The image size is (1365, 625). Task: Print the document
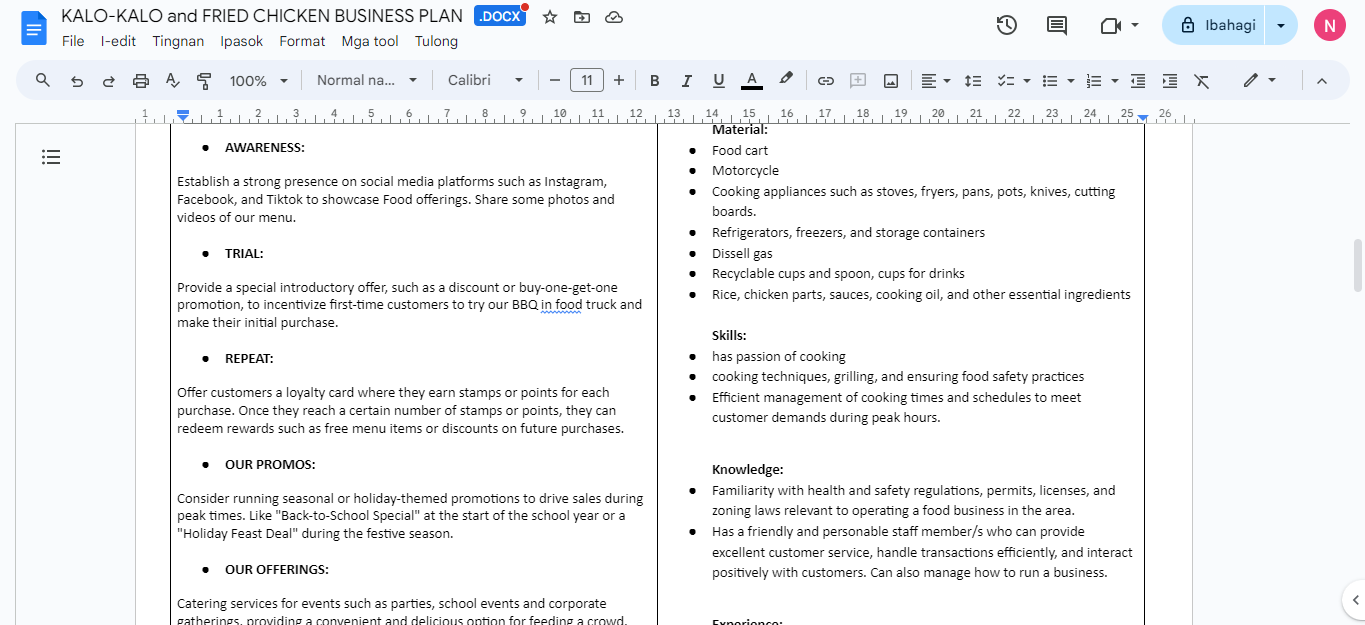coord(141,80)
